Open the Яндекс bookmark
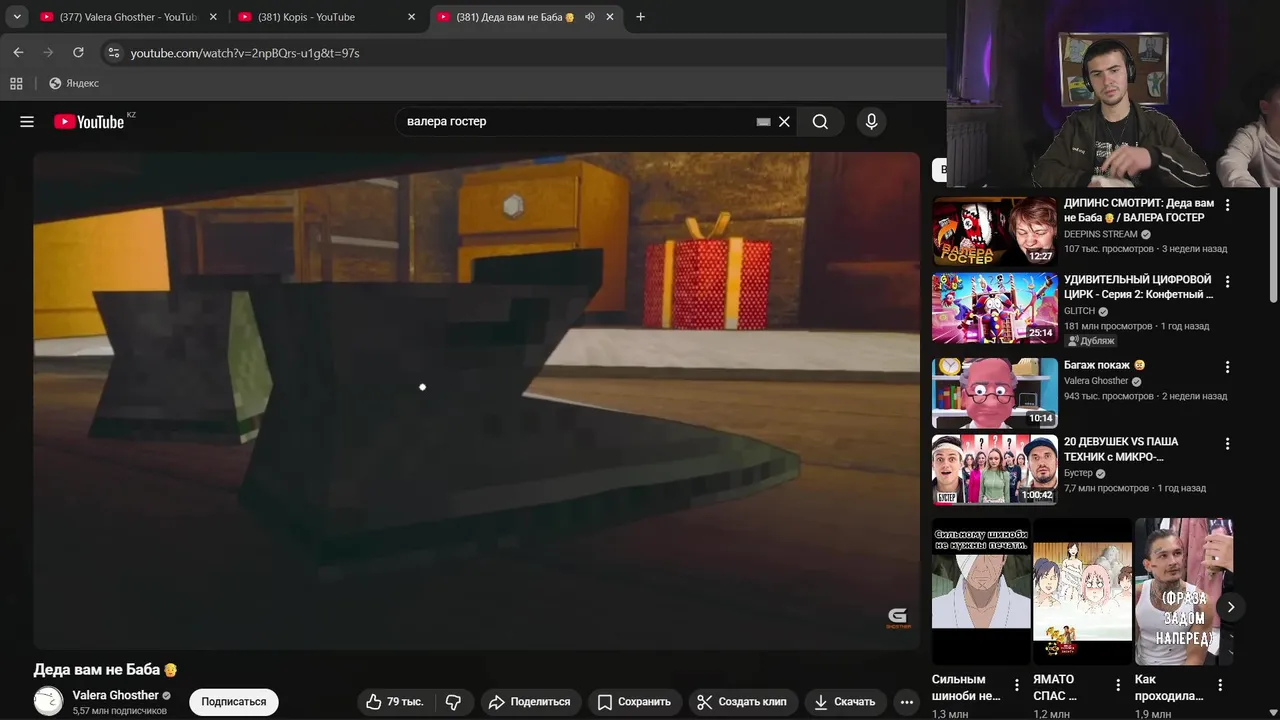The image size is (1280, 720). 74,83
